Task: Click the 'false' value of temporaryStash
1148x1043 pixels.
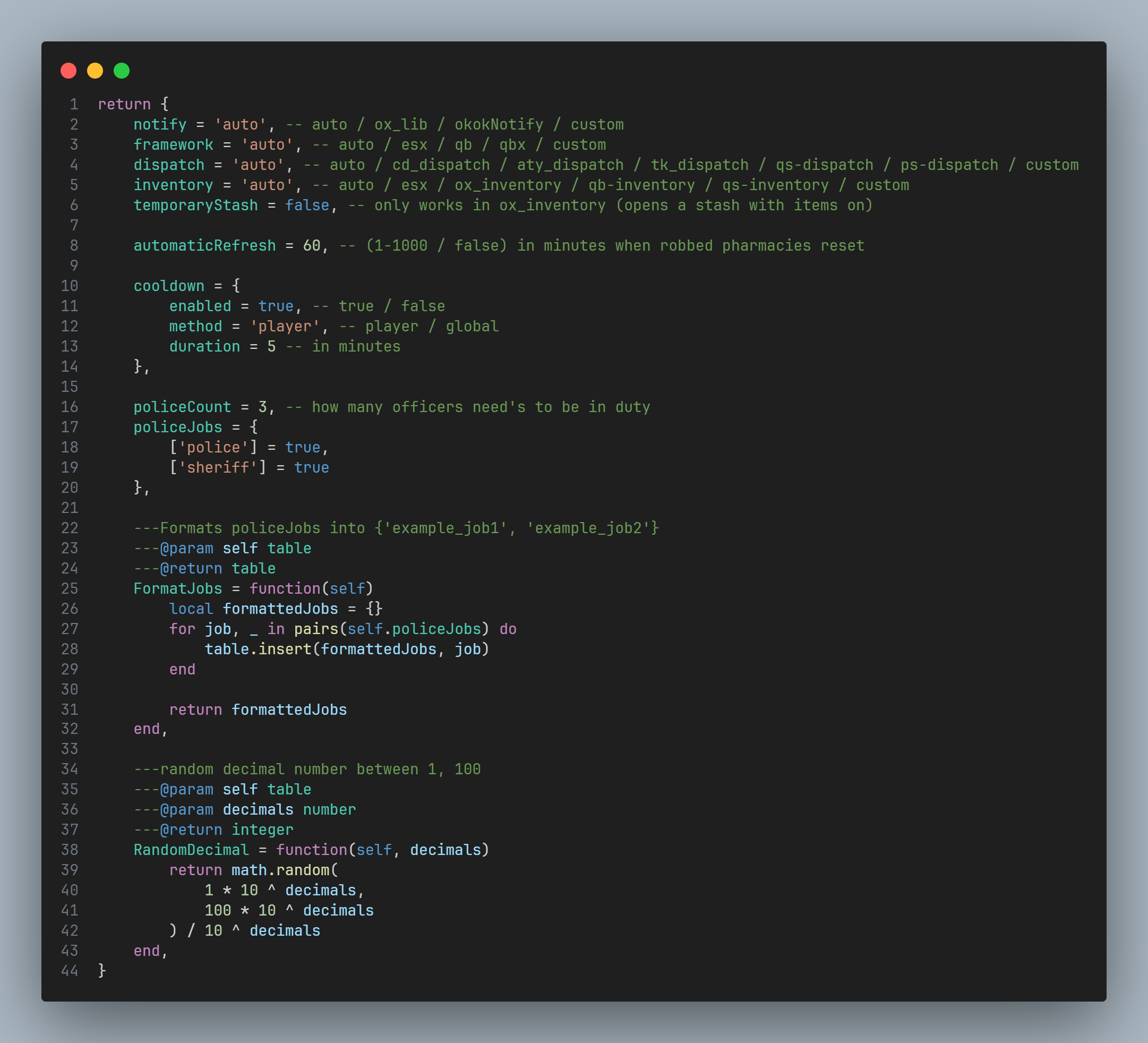Action: click(x=307, y=205)
